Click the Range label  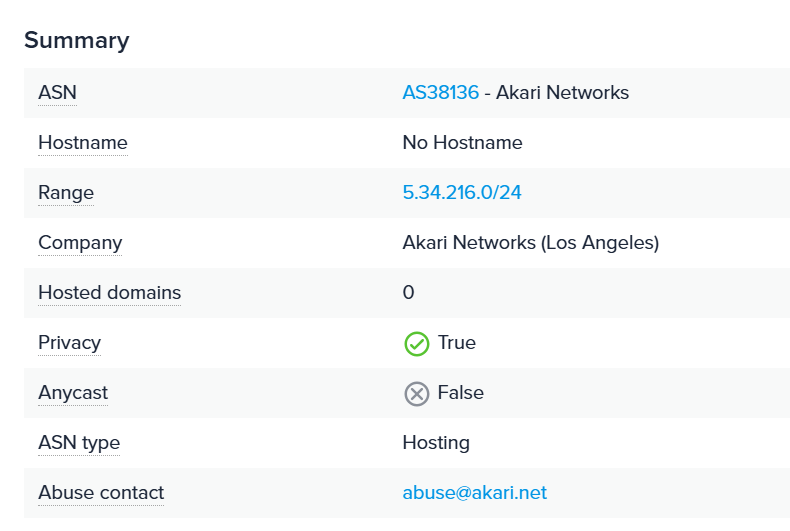66,193
